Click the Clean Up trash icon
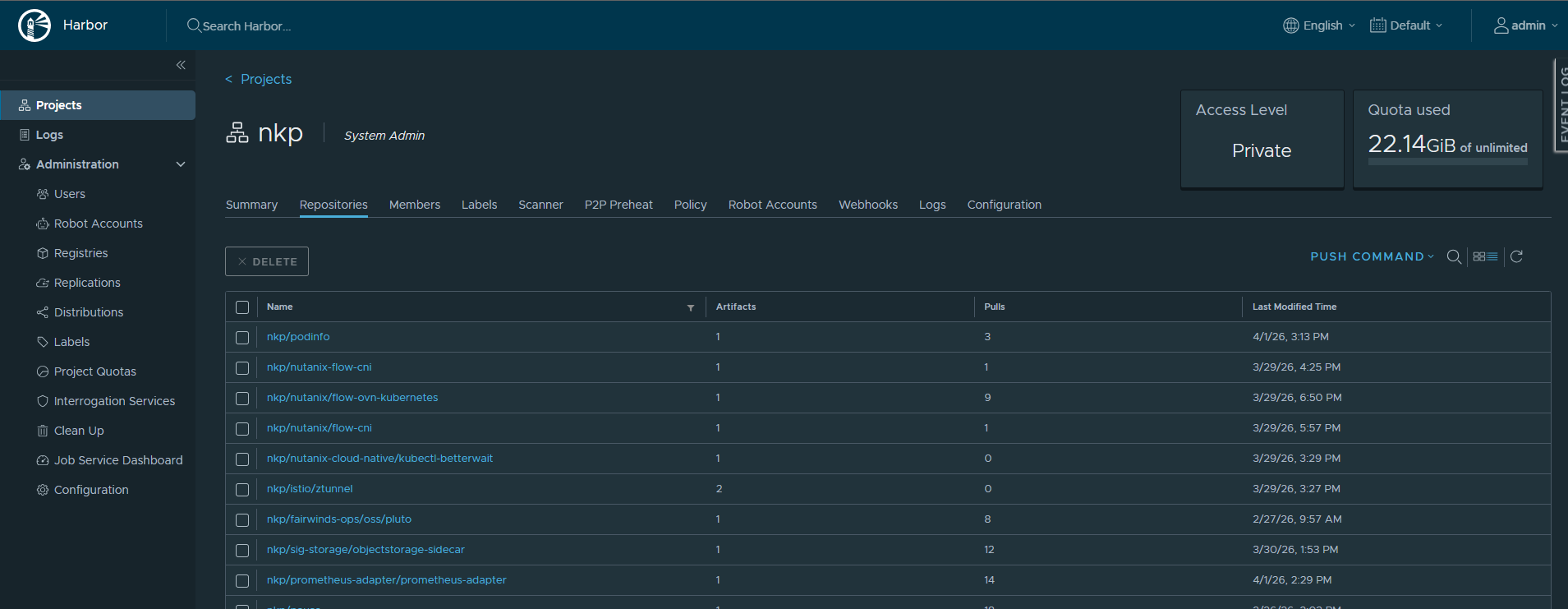1568x609 pixels. tap(43, 431)
